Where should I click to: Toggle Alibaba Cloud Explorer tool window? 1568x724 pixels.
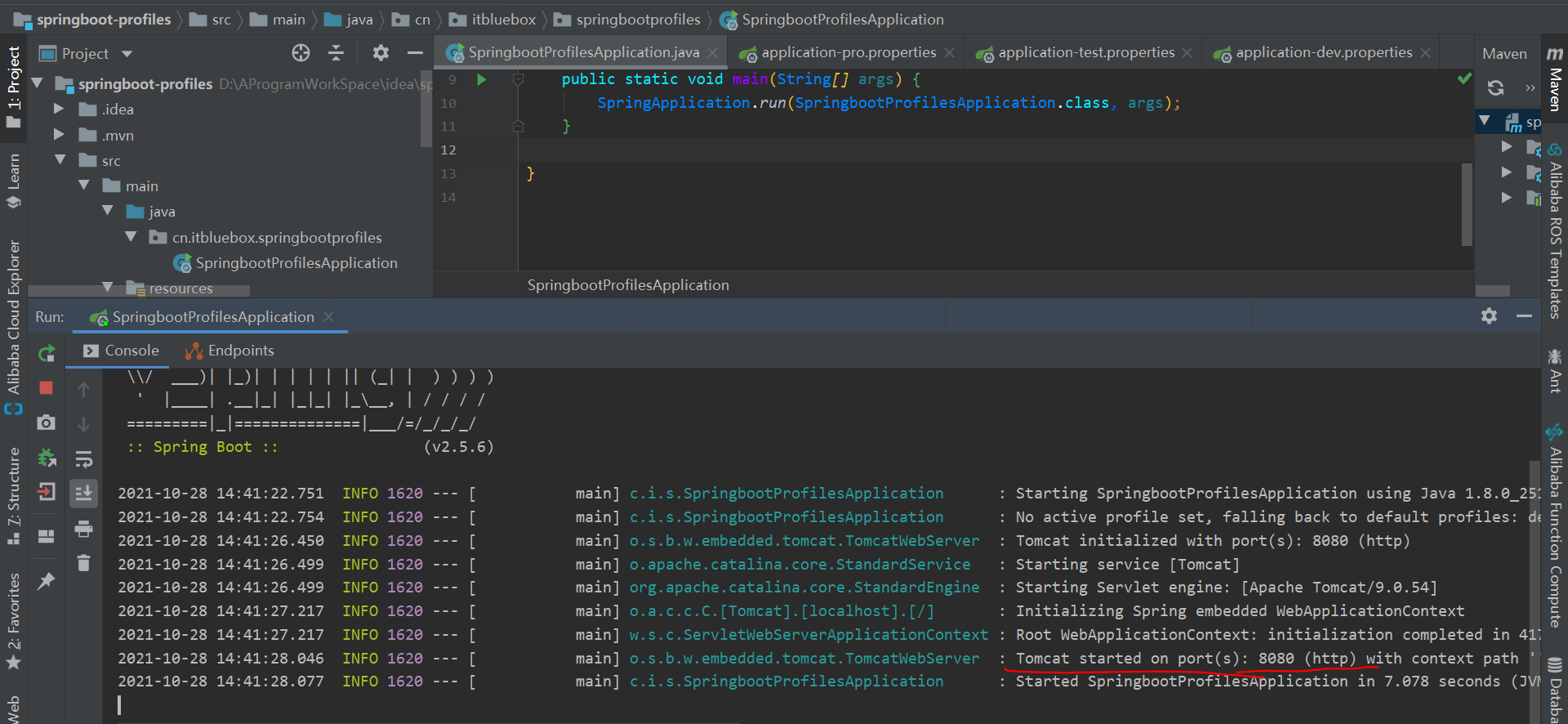tap(14, 327)
